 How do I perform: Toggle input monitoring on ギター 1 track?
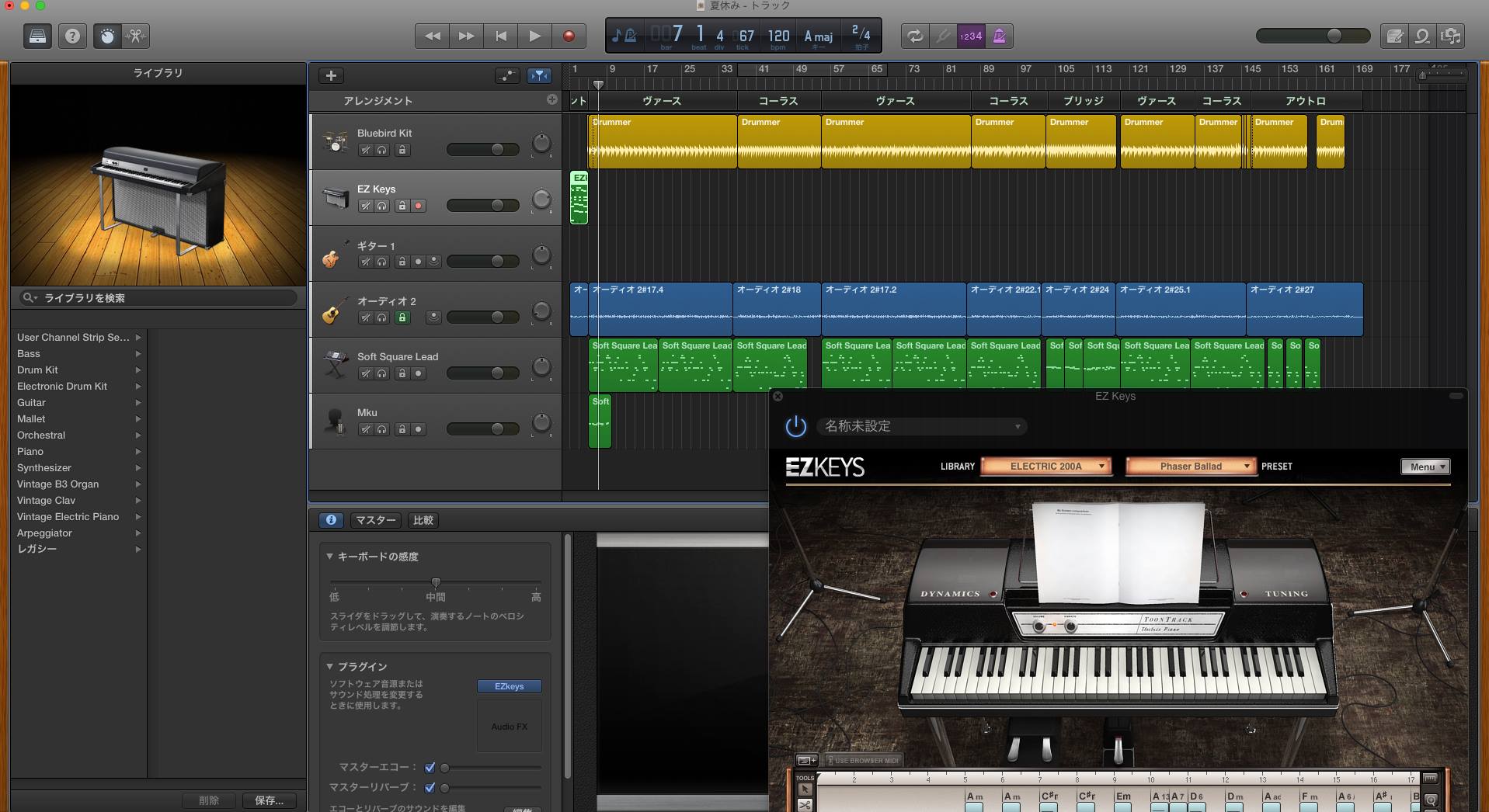tap(433, 262)
